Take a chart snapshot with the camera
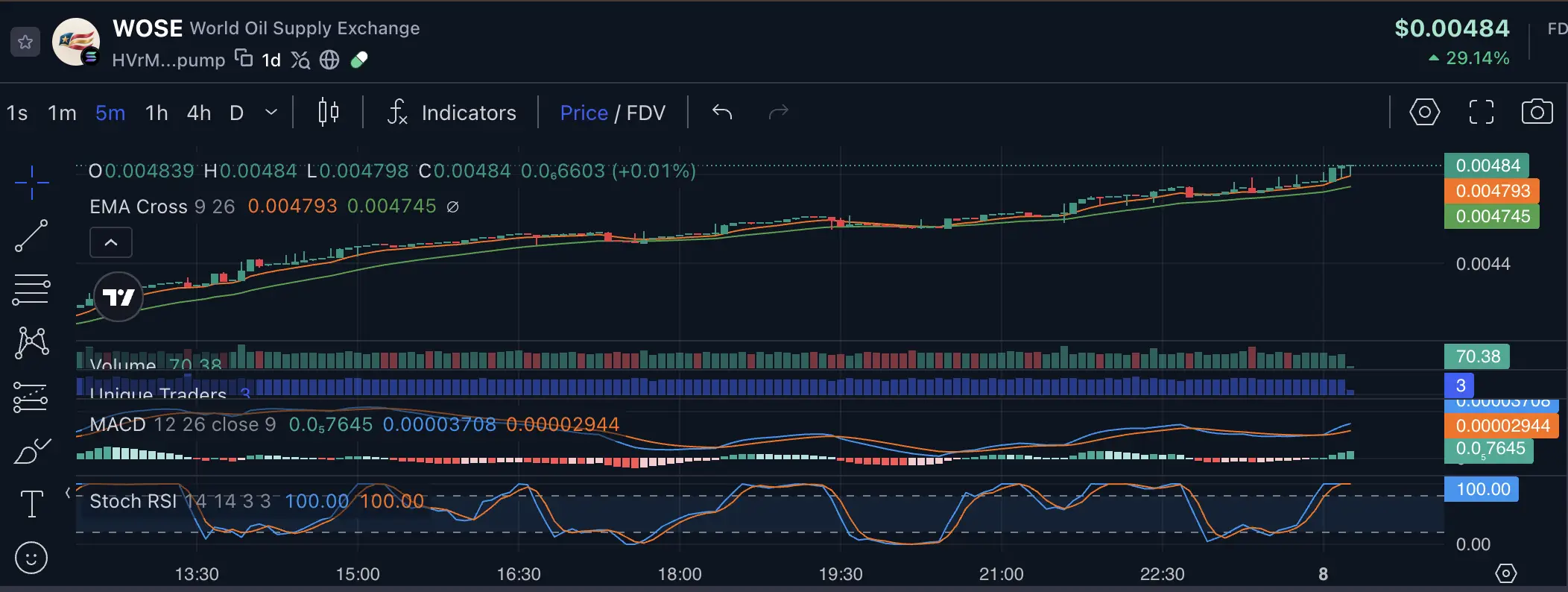 [1537, 113]
